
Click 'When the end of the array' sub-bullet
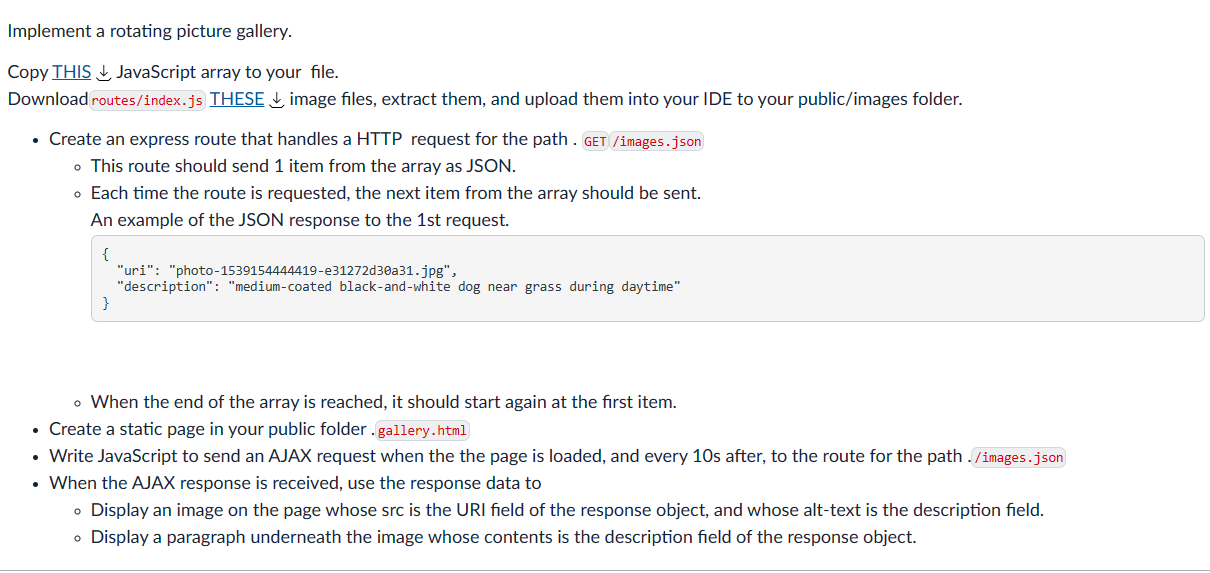click(x=384, y=402)
